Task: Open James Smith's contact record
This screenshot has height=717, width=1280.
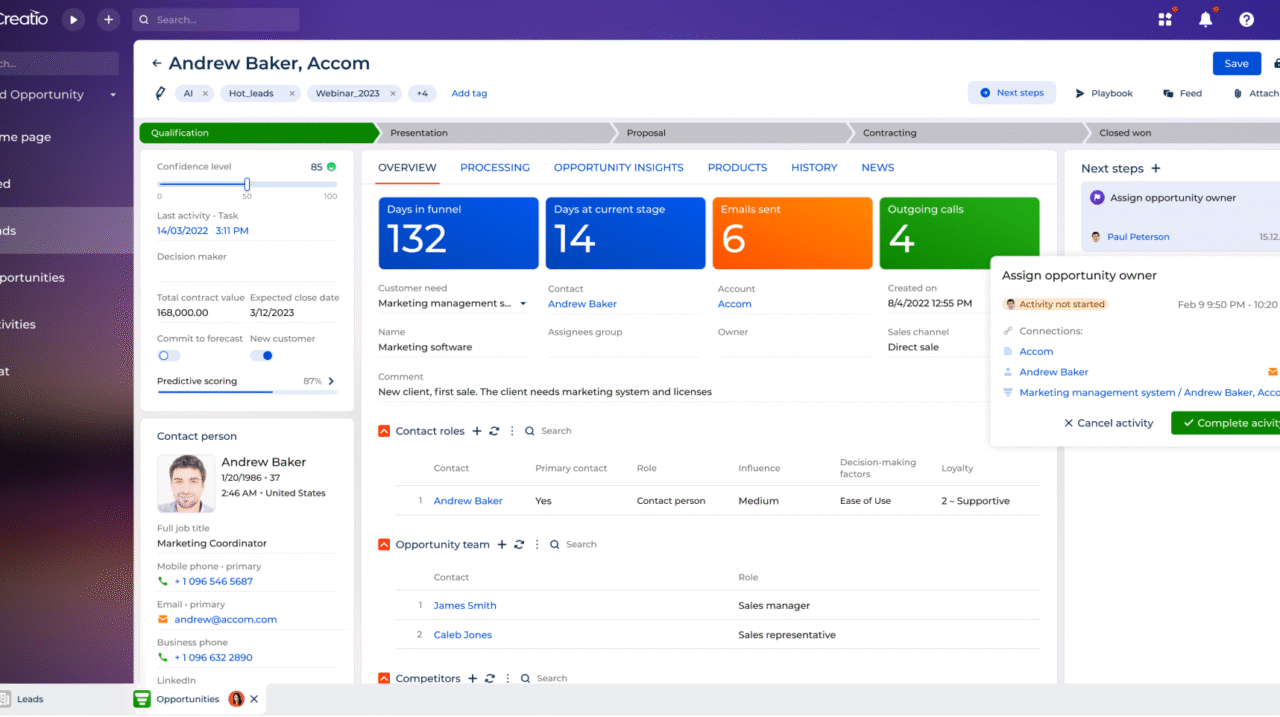Action: tap(464, 605)
